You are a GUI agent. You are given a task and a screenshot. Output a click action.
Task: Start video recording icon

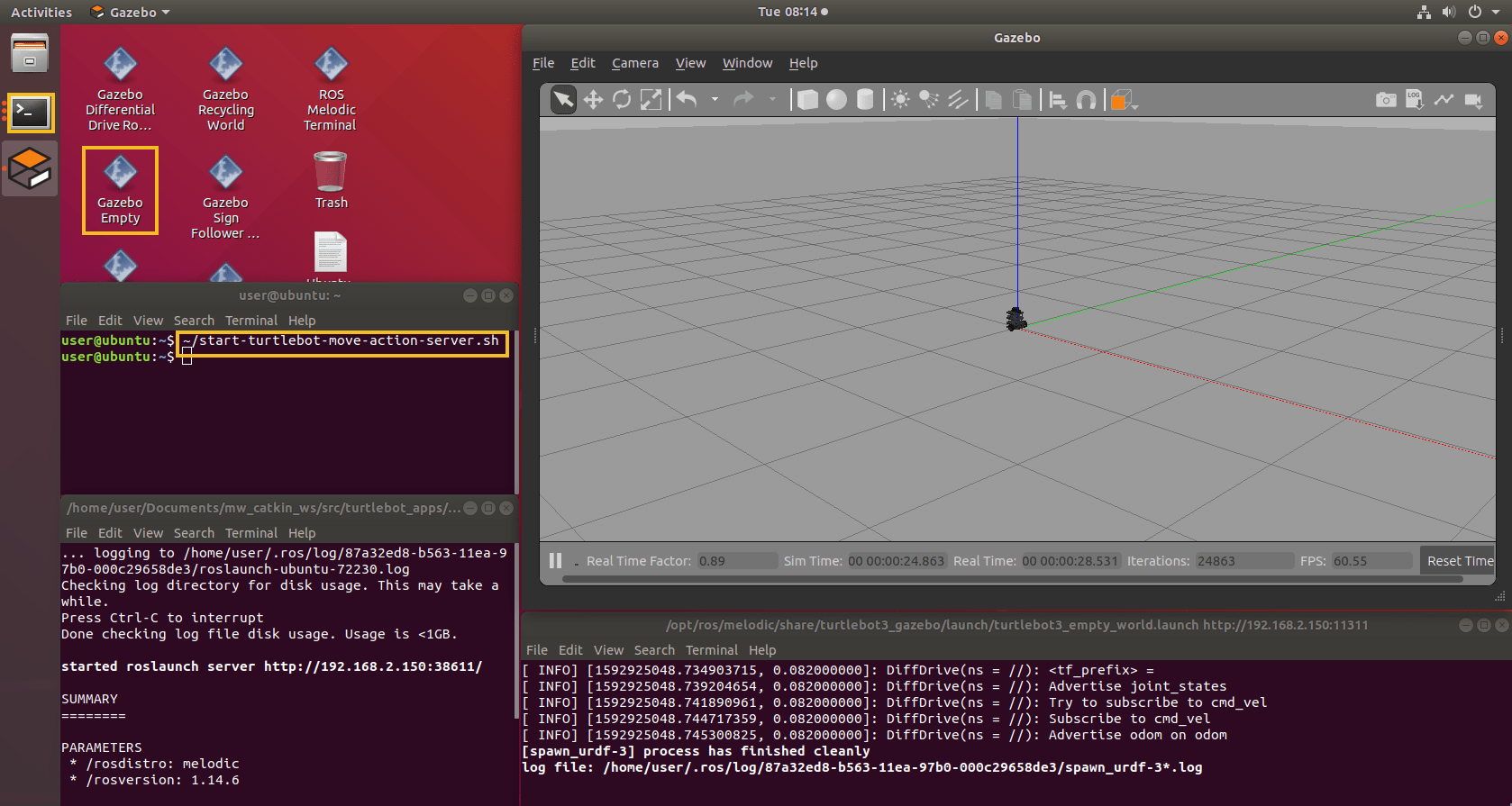[x=1473, y=99]
